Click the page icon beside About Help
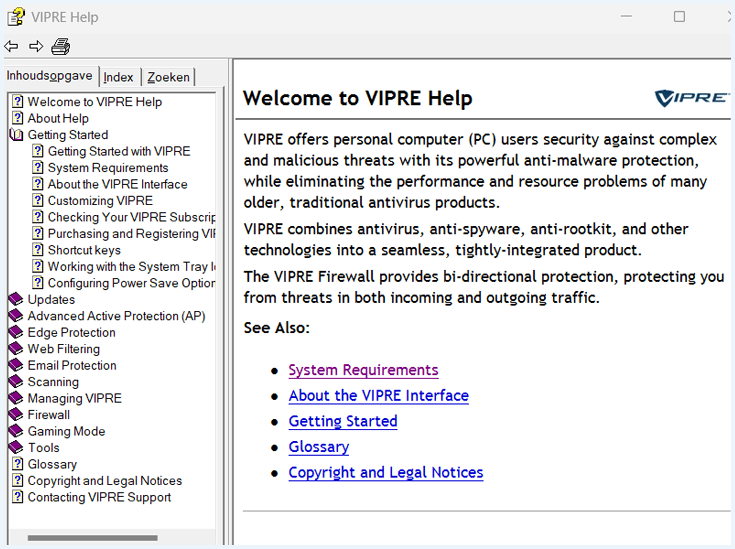Viewport: 735px width, 549px height. pos(17,118)
